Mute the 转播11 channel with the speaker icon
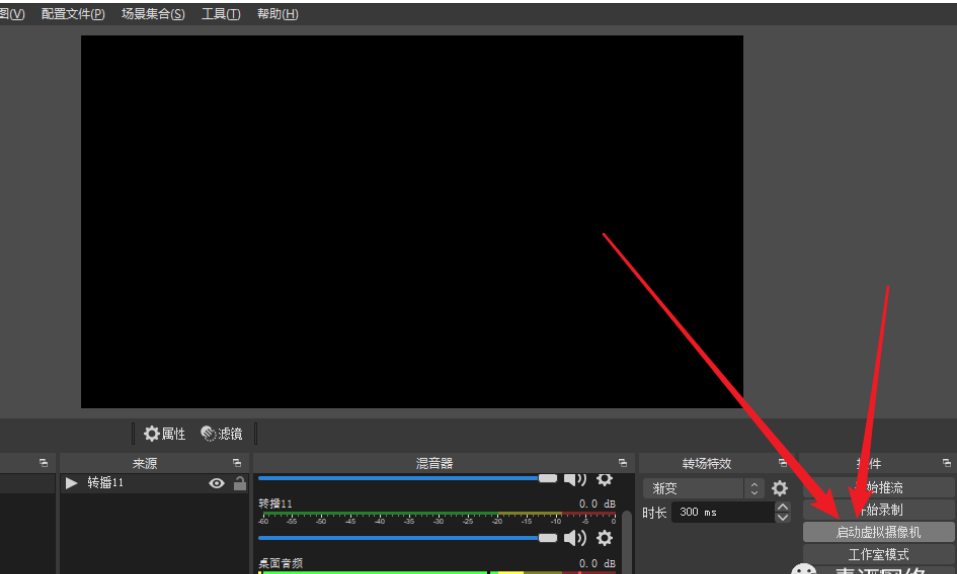The height and width of the screenshot is (574, 957). tap(575, 538)
